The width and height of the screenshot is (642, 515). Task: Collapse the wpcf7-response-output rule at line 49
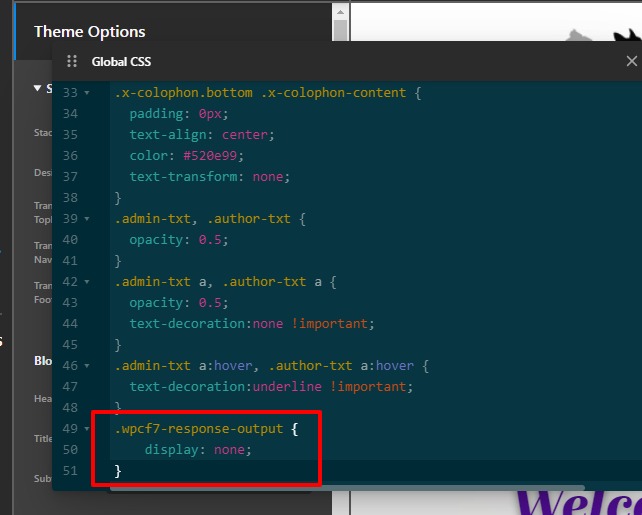click(x=87, y=429)
